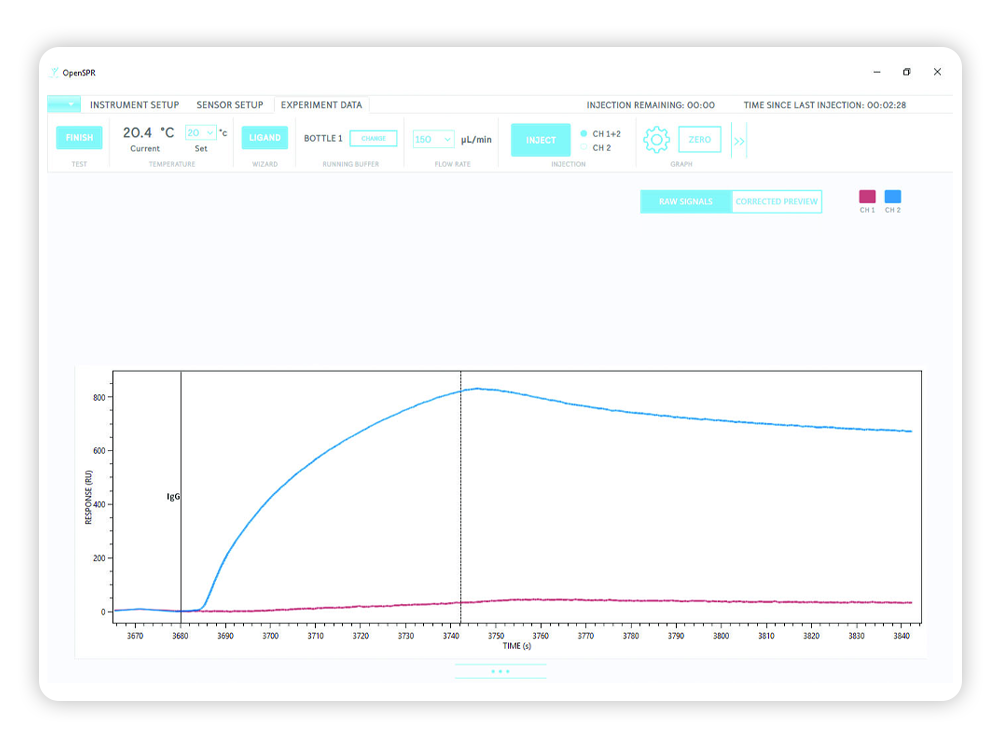The height and width of the screenshot is (750, 1000).
Task: Open the set temperature dropdown
Action: pos(201,133)
